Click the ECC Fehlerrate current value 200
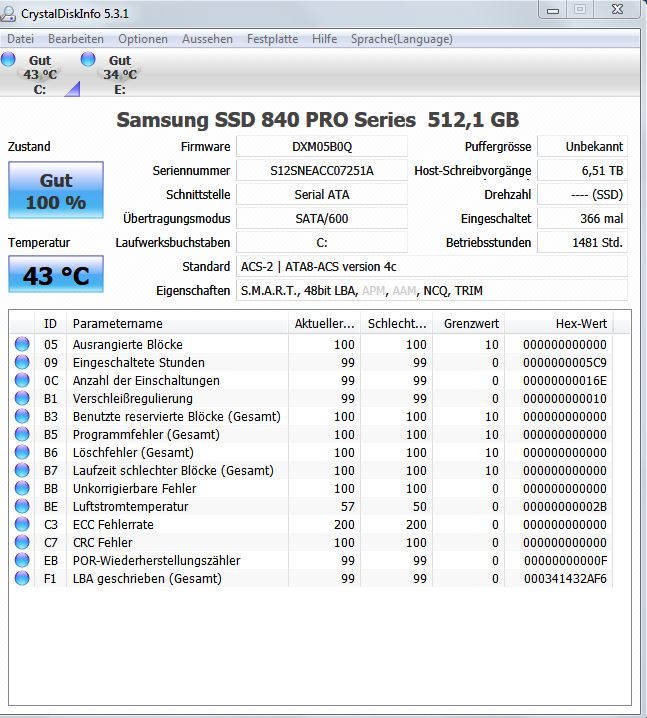This screenshot has width=647, height=718. click(x=344, y=525)
